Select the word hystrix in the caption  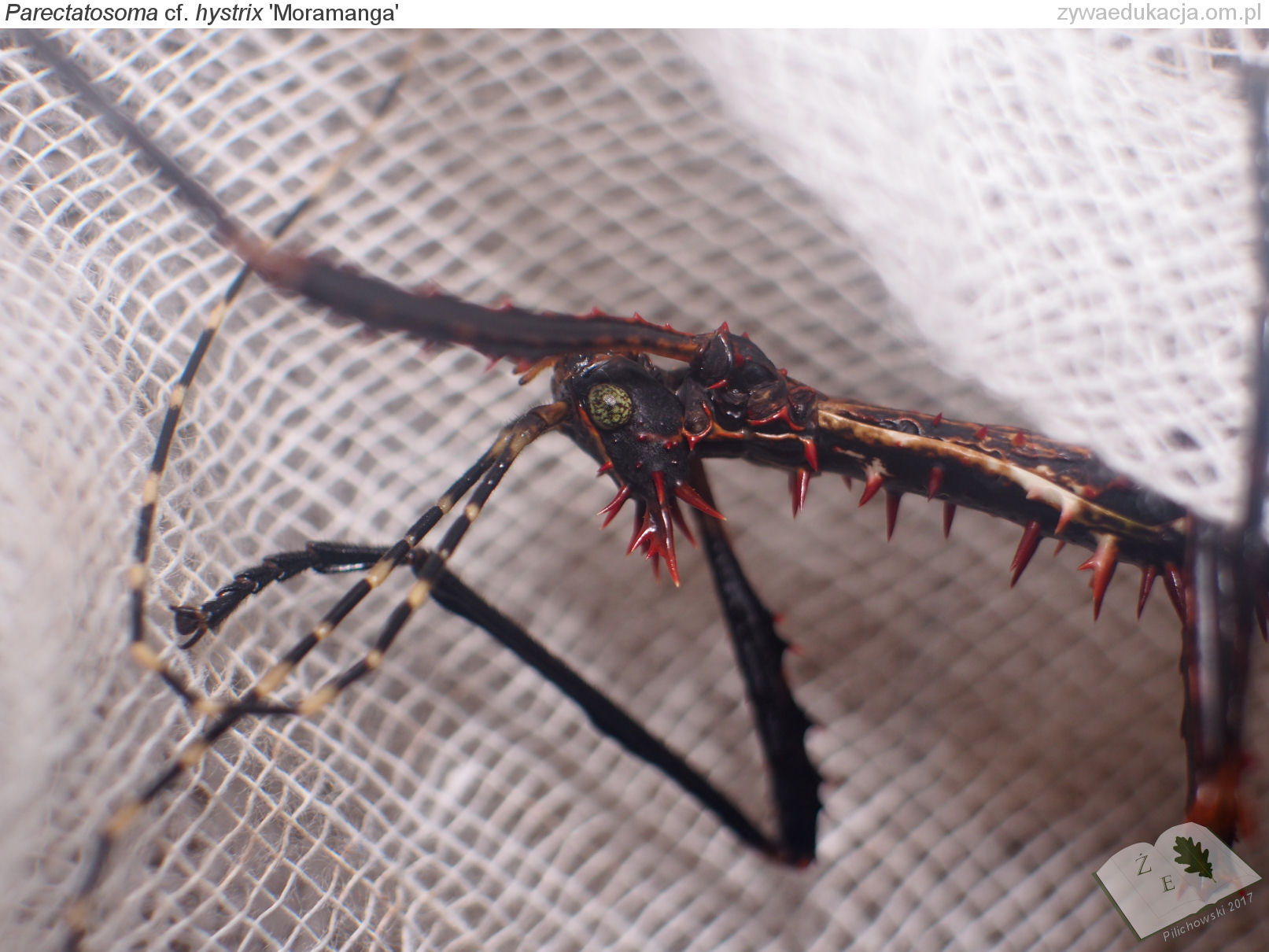point(229,13)
